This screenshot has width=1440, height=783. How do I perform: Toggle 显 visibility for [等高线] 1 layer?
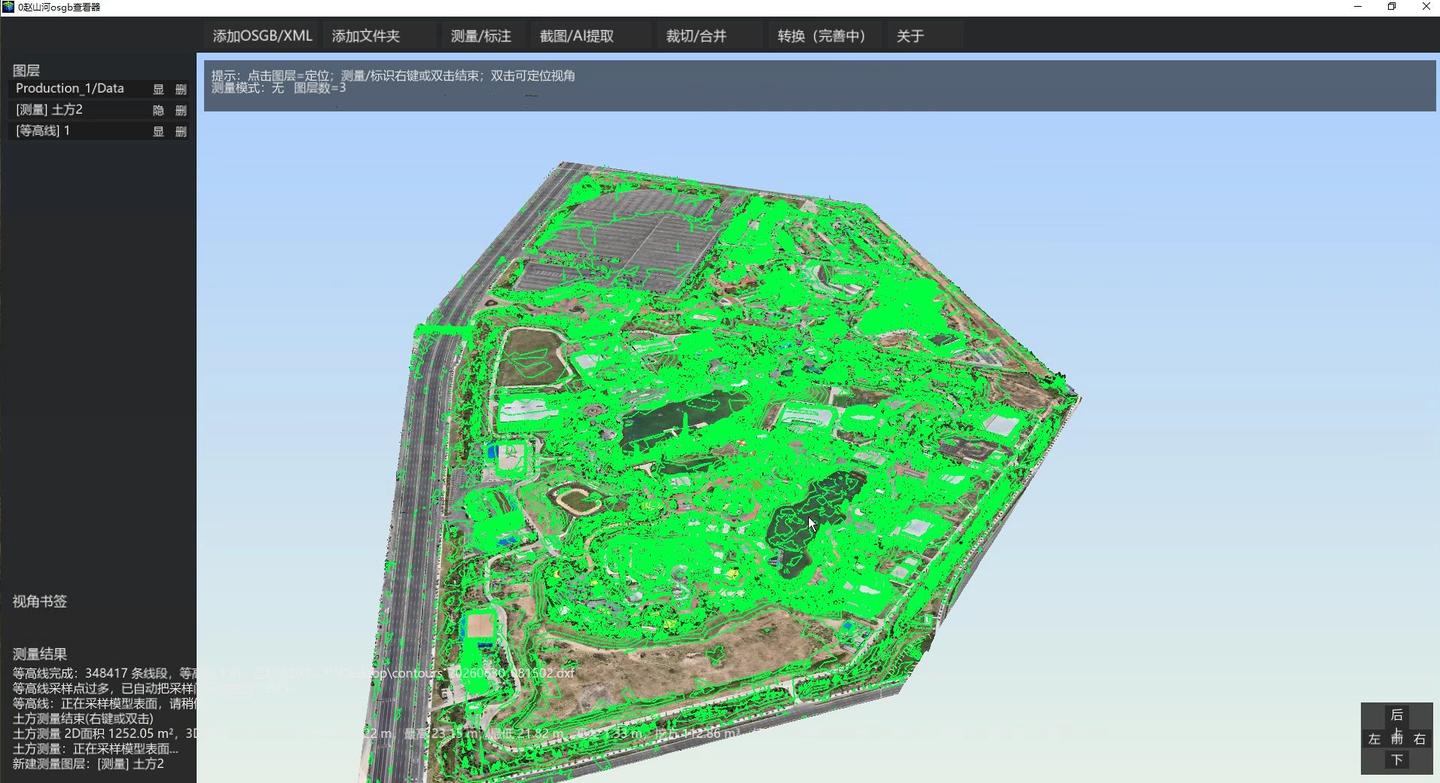pos(158,131)
